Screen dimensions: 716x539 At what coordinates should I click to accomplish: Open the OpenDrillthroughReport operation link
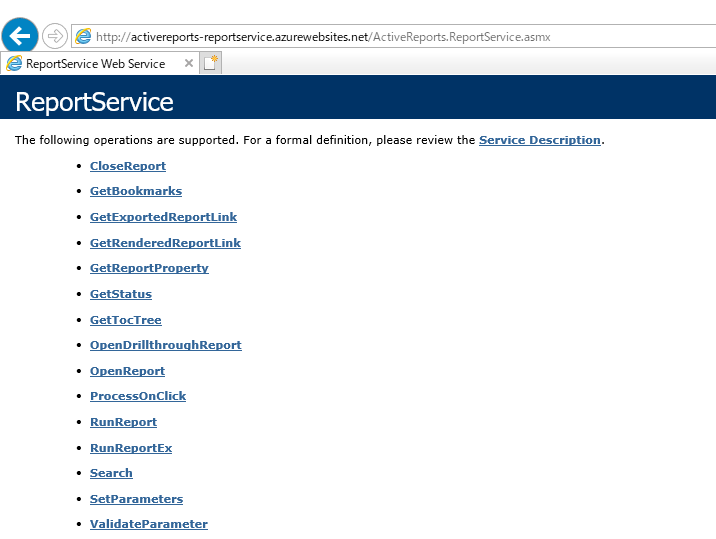166,345
